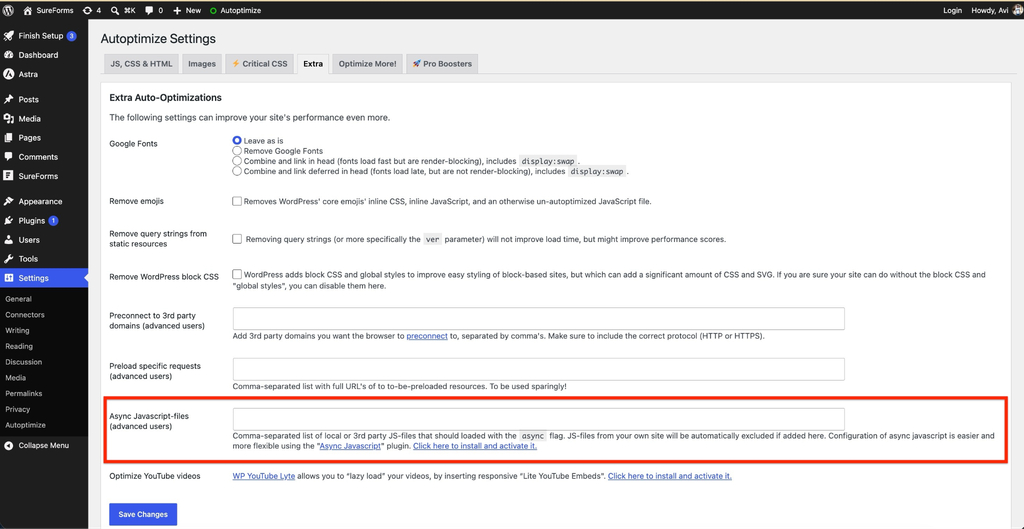Open the WordPress logo menu

pos(8,10)
